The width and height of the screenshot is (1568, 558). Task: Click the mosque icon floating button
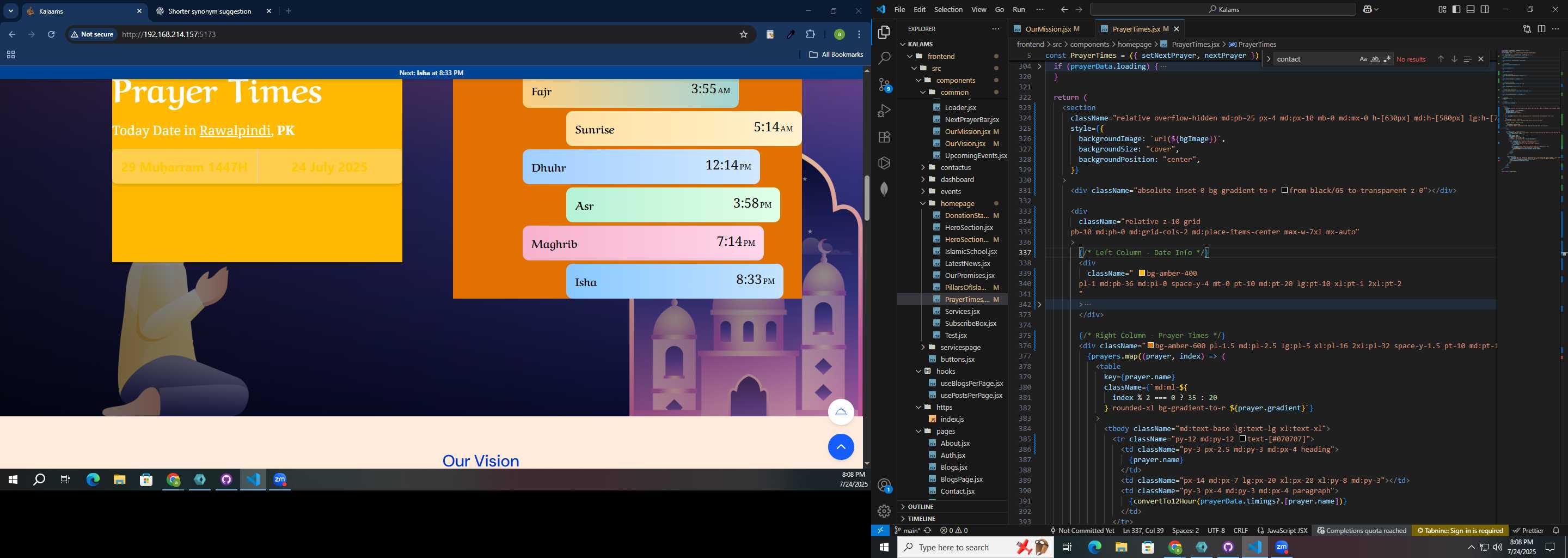click(841, 412)
